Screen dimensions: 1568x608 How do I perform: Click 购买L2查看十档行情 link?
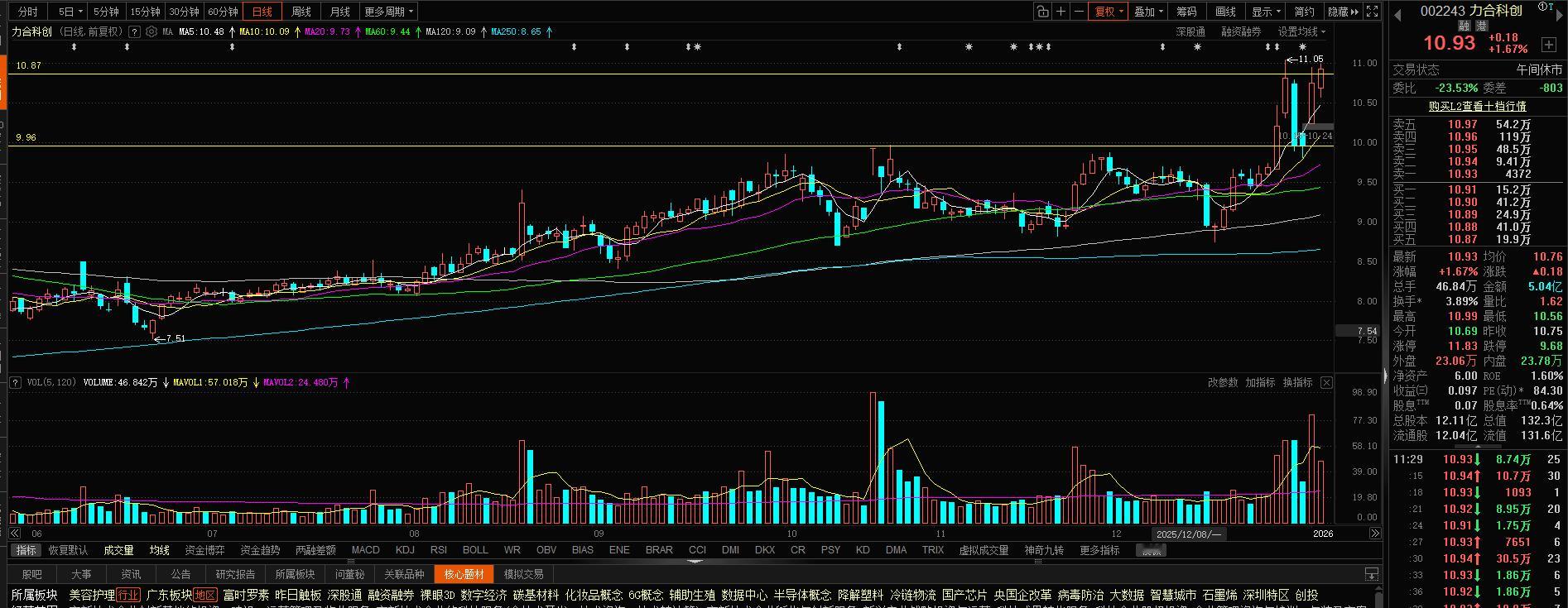(x=1478, y=106)
